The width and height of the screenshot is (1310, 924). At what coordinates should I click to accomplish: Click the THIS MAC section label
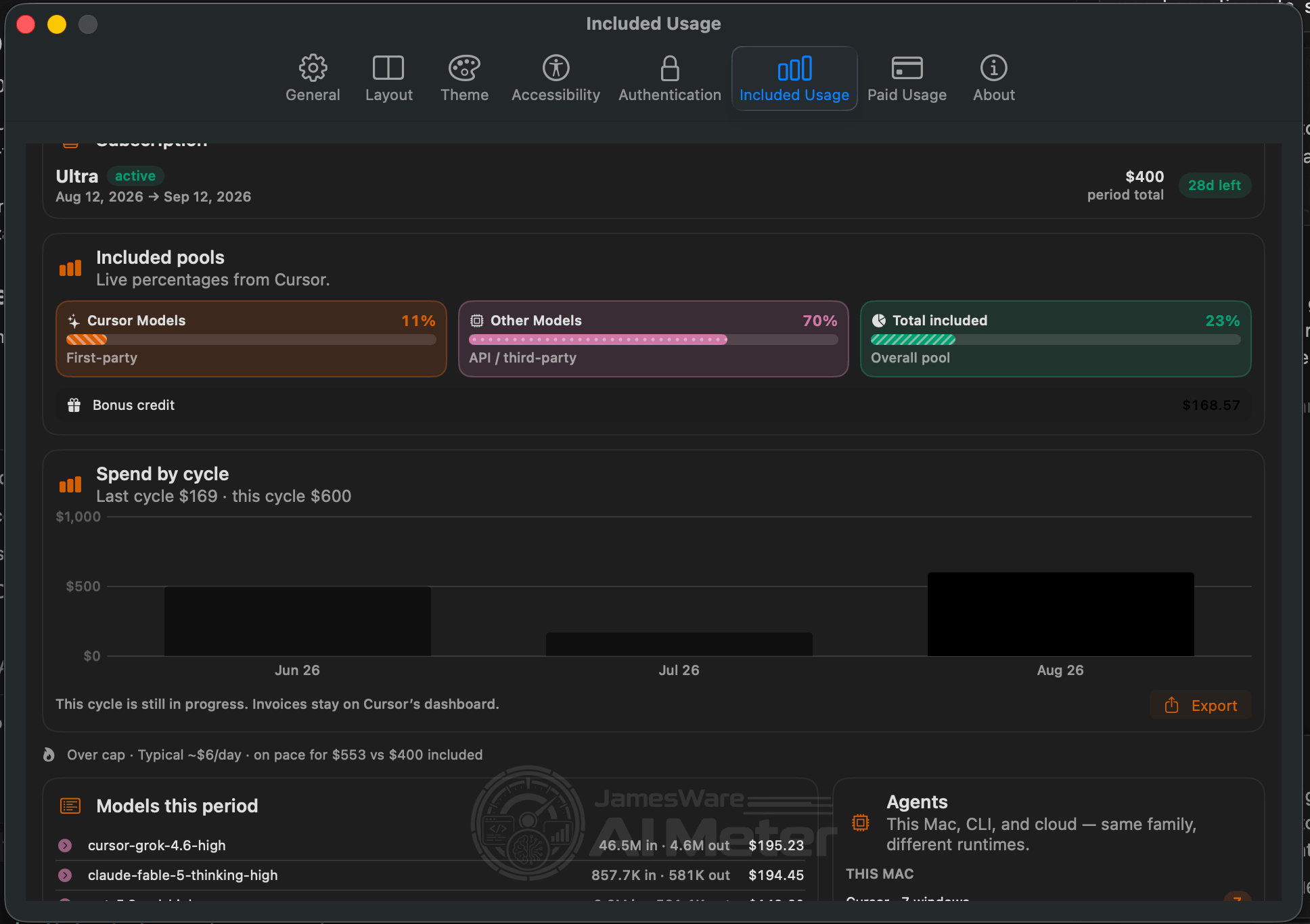tap(880, 874)
